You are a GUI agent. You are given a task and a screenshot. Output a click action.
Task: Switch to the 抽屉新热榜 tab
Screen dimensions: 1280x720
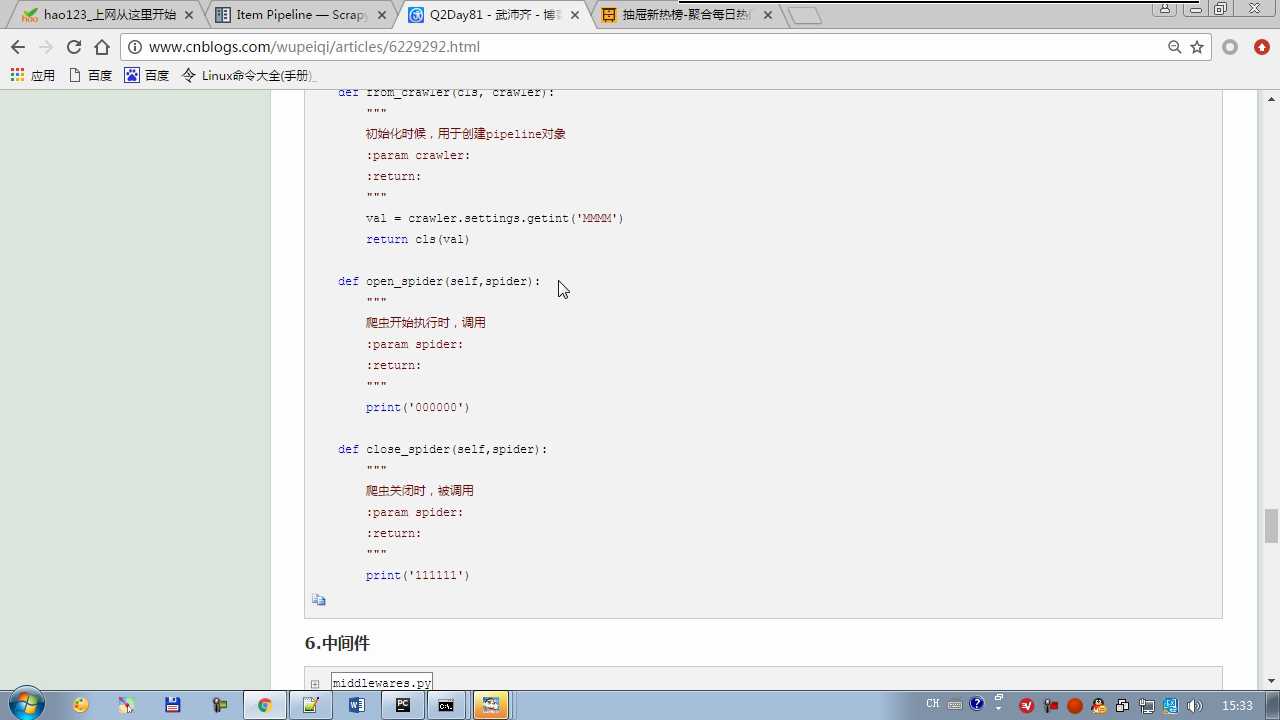(687, 15)
